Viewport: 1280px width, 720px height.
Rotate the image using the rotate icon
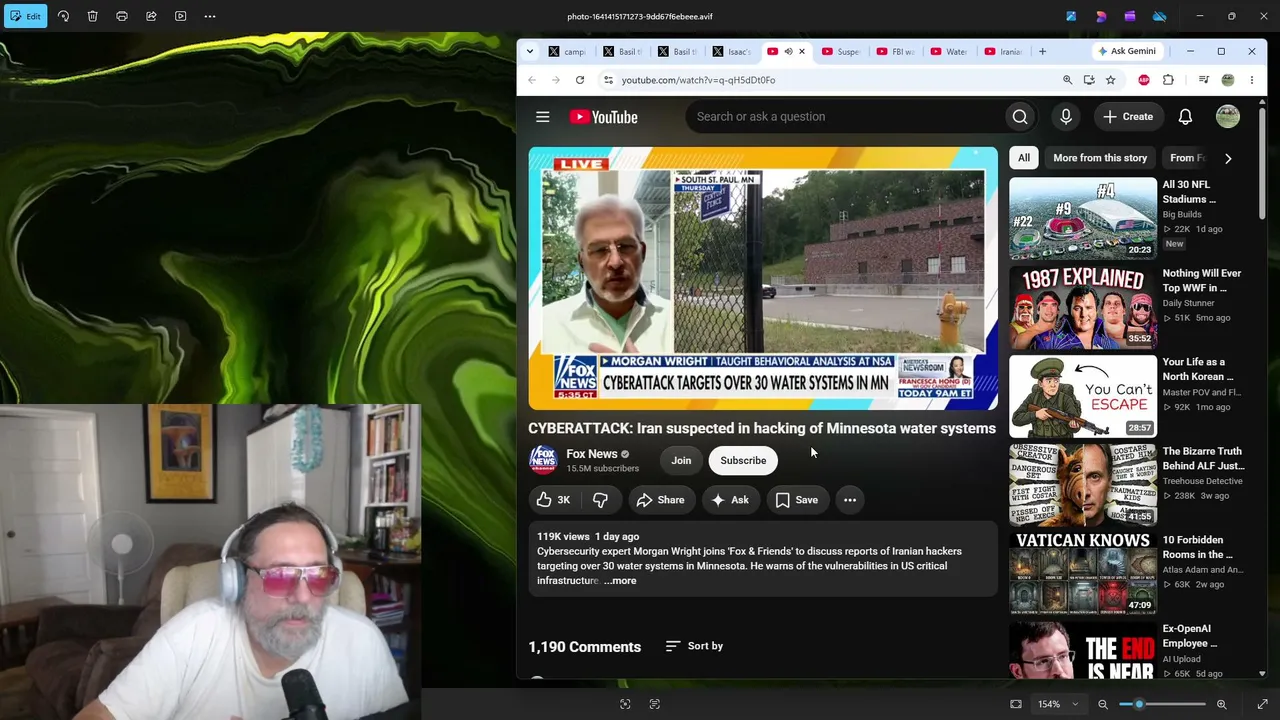pyautogui.click(x=63, y=16)
